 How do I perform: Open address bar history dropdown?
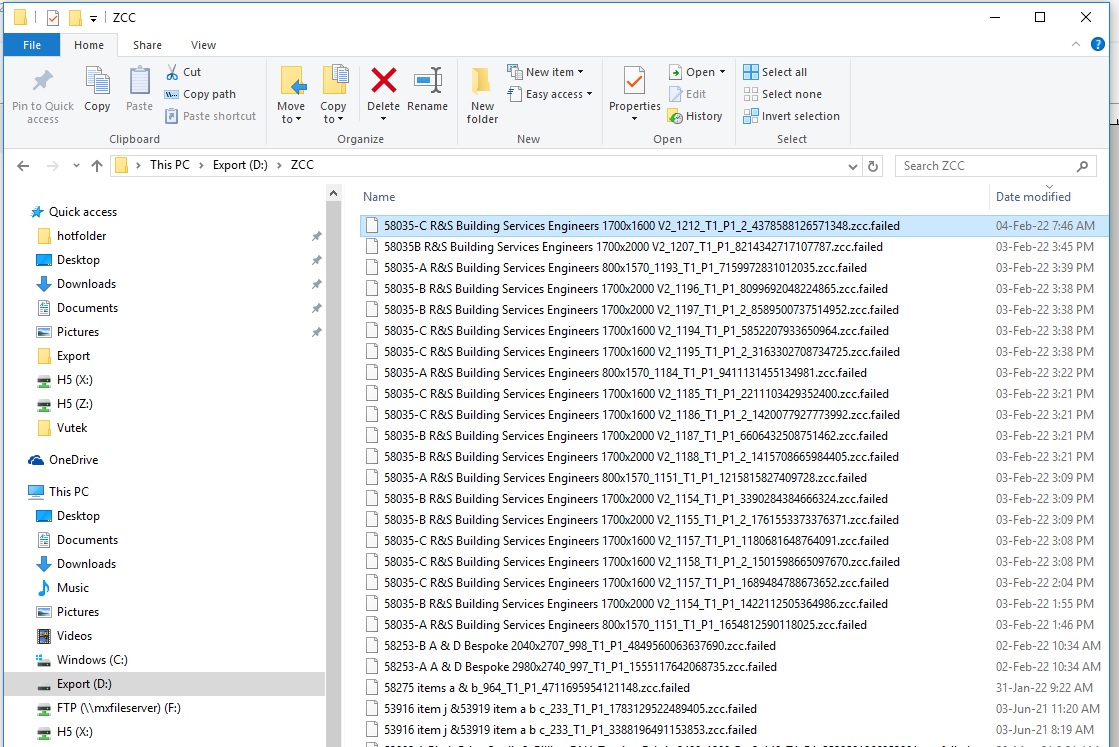click(852, 166)
